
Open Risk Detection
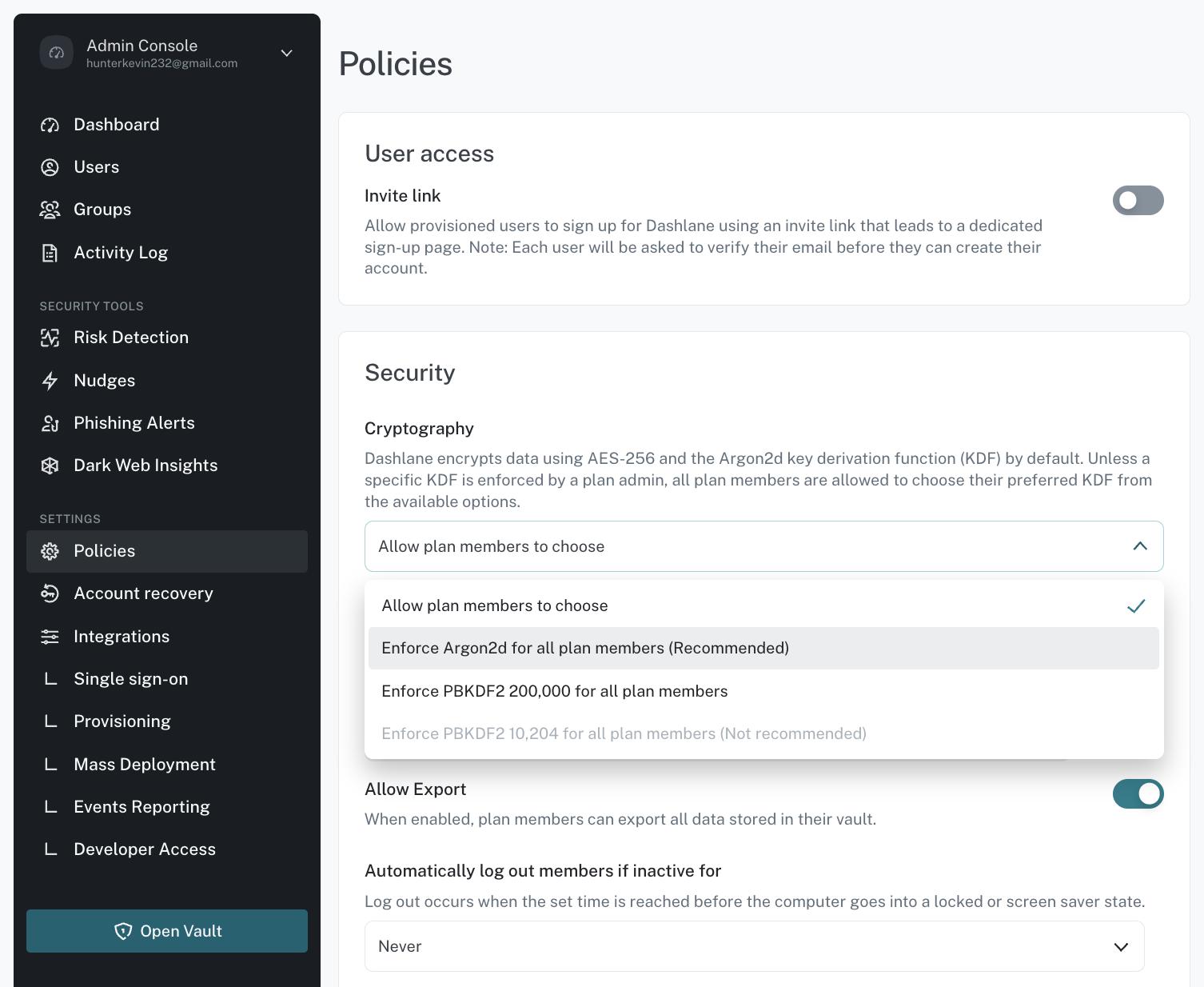point(167,338)
